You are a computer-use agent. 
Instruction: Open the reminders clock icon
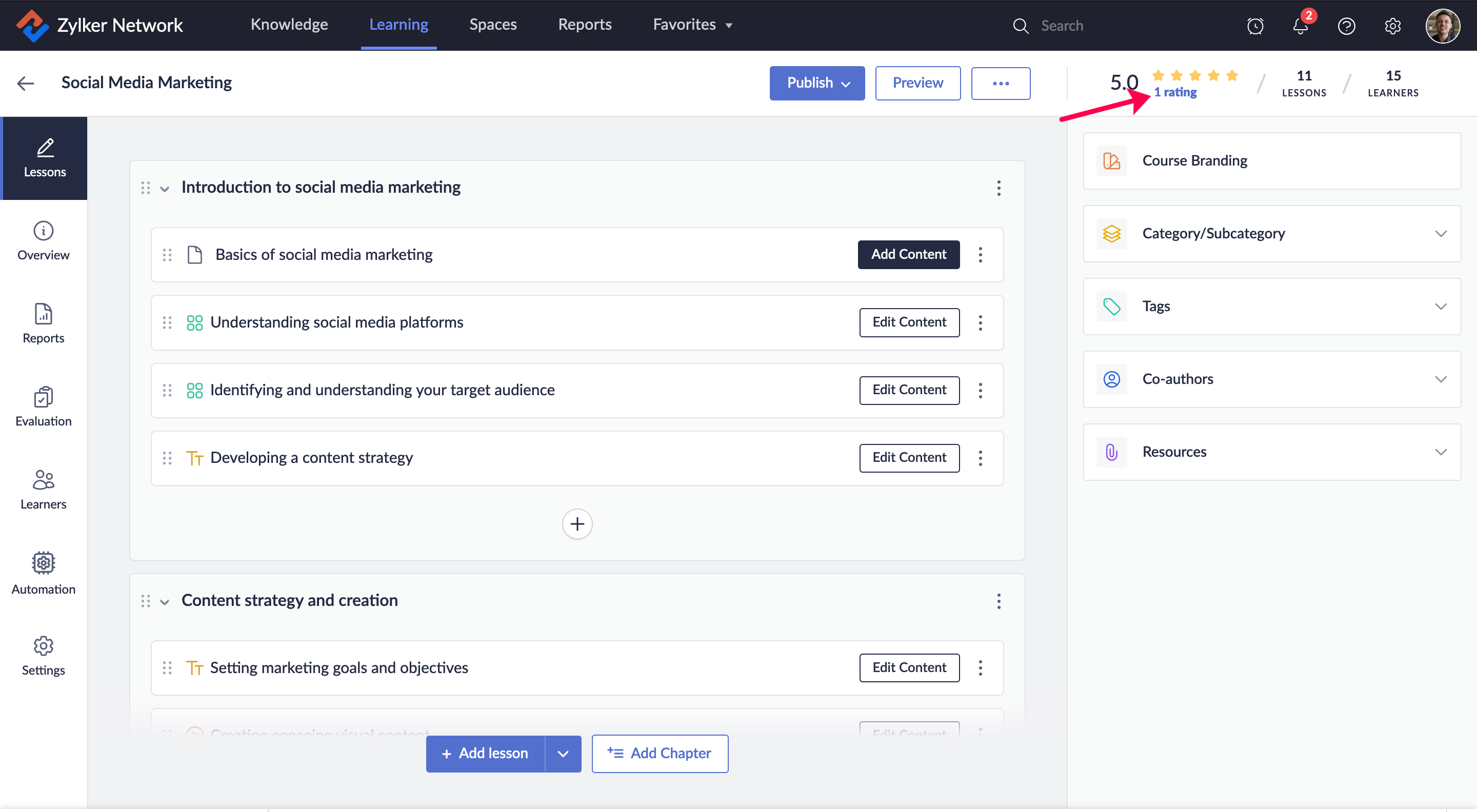tap(1255, 26)
